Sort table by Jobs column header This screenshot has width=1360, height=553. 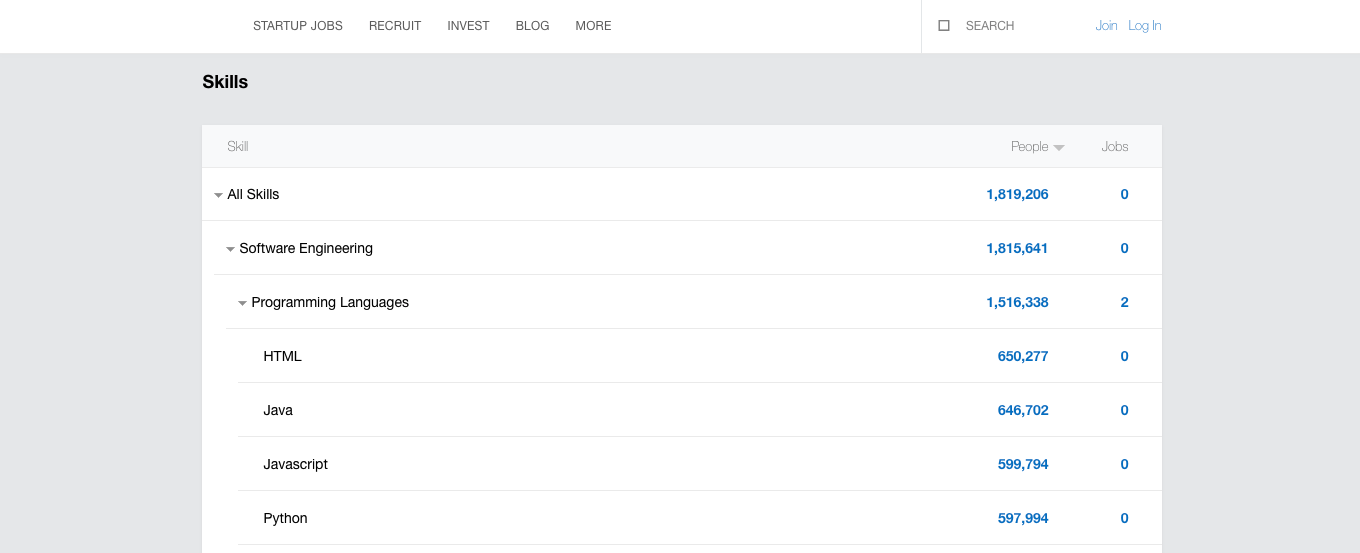(x=1114, y=146)
